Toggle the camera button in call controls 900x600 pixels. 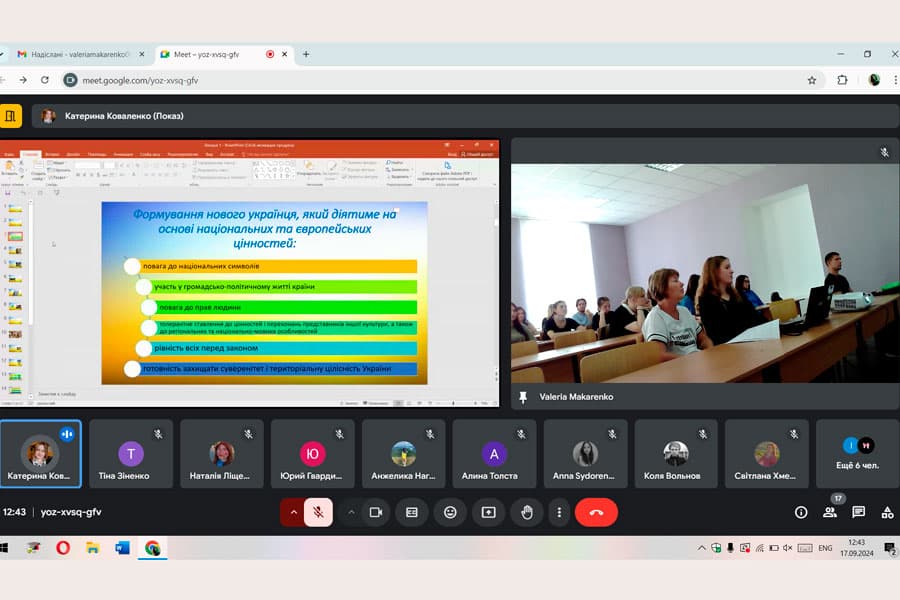[375, 512]
